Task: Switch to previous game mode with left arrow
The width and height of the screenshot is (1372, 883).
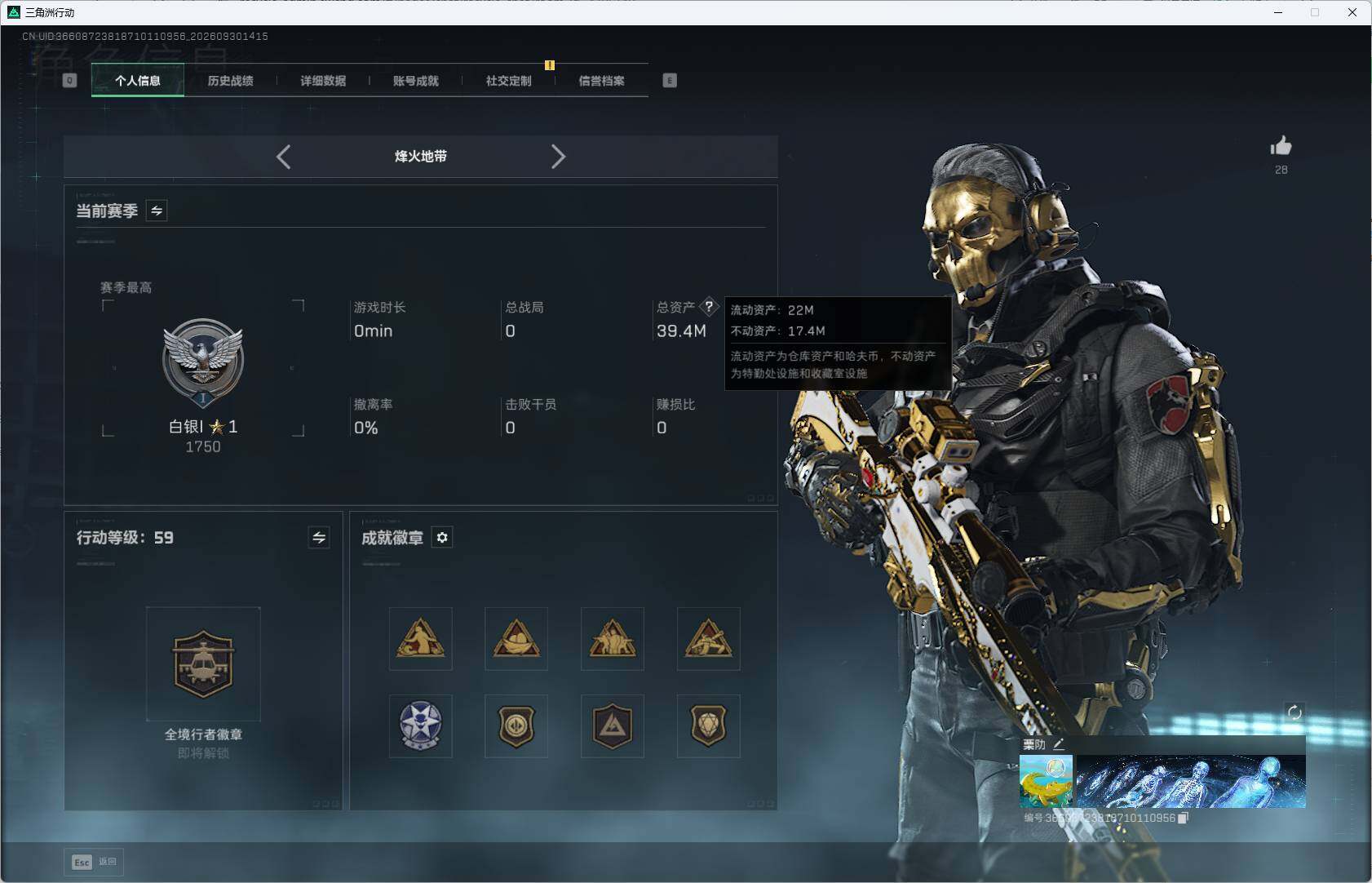Action: click(x=283, y=157)
